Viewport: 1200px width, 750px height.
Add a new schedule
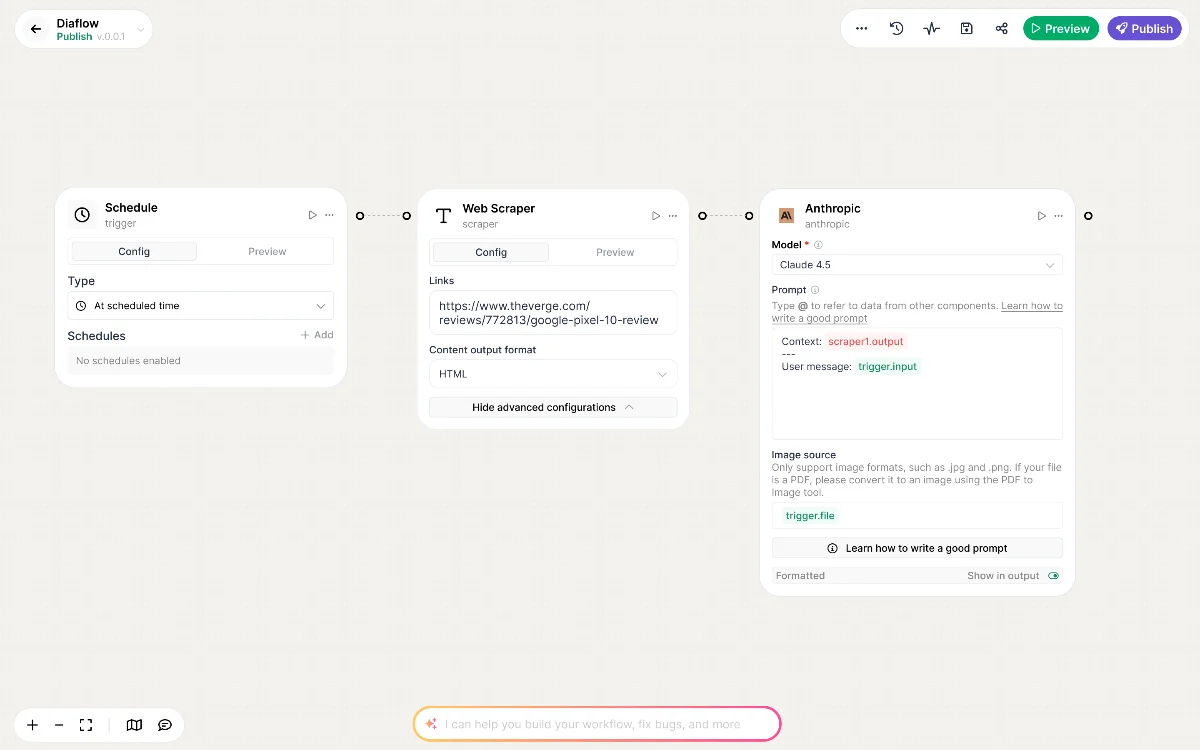(x=317, y=335)
